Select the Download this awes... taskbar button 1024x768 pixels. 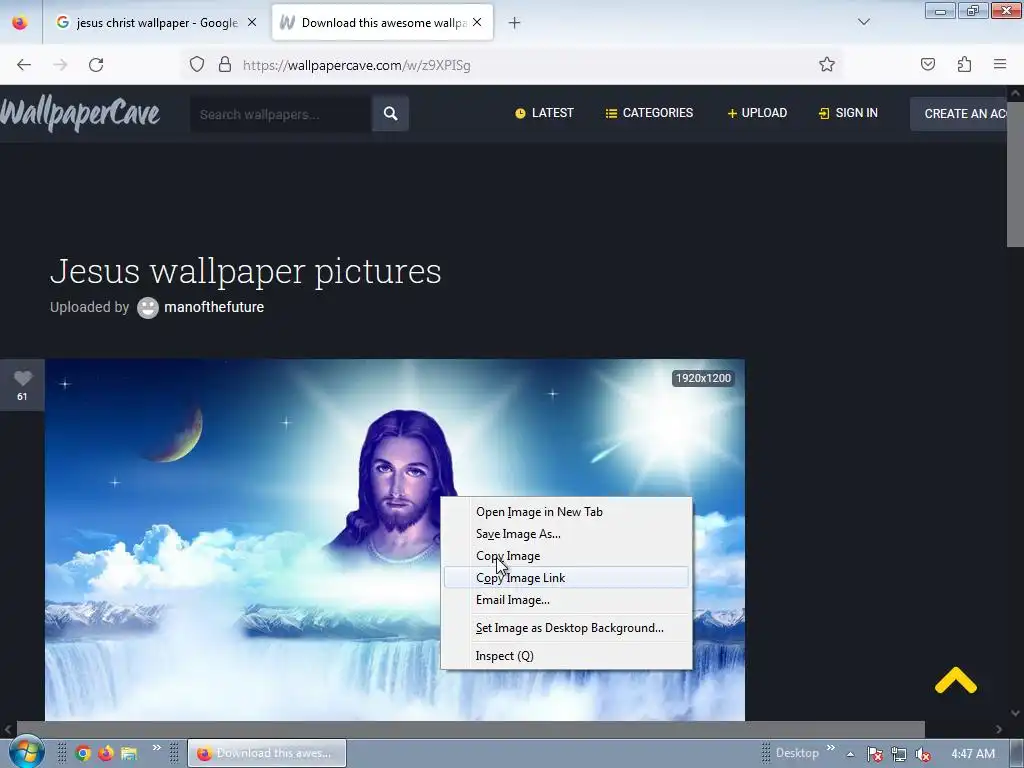coord(267,753)
